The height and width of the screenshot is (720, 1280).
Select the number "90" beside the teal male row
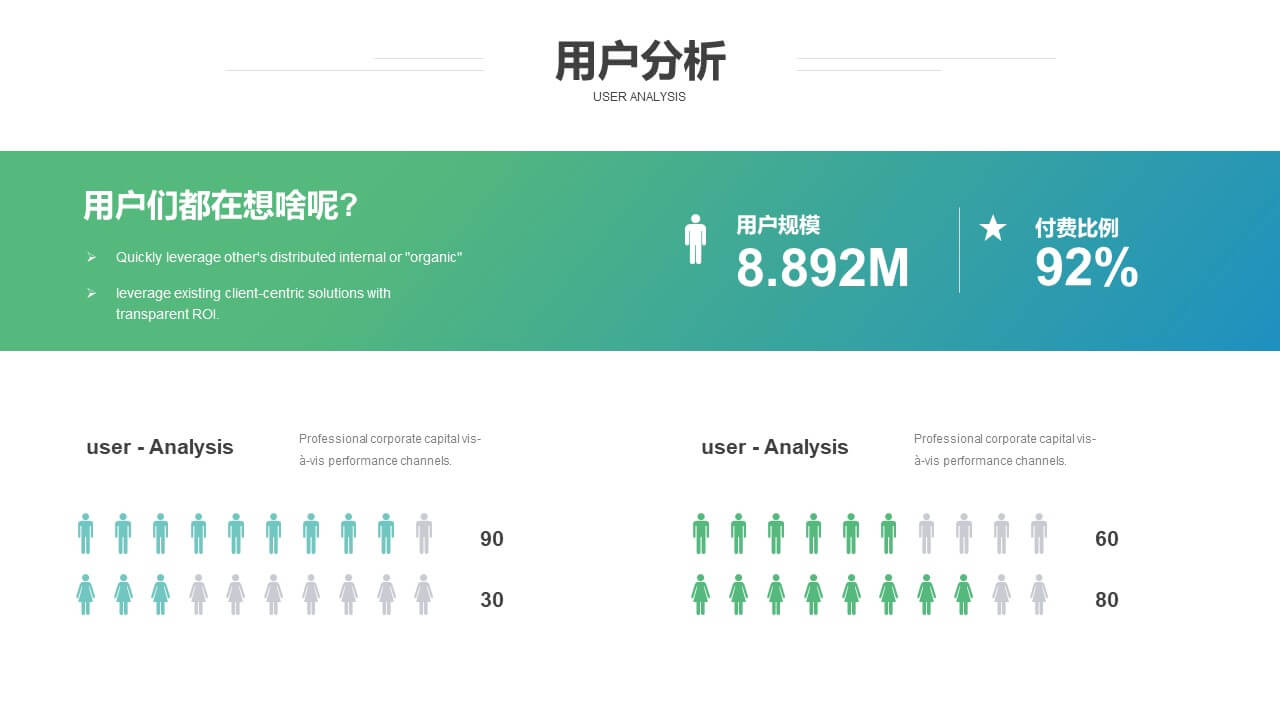[492, 539]
